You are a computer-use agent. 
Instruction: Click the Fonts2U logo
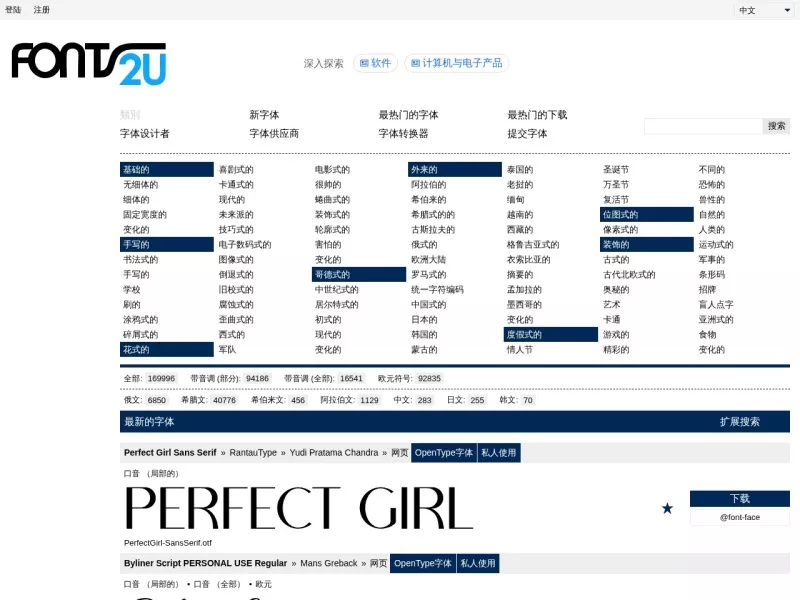[89, 63]
